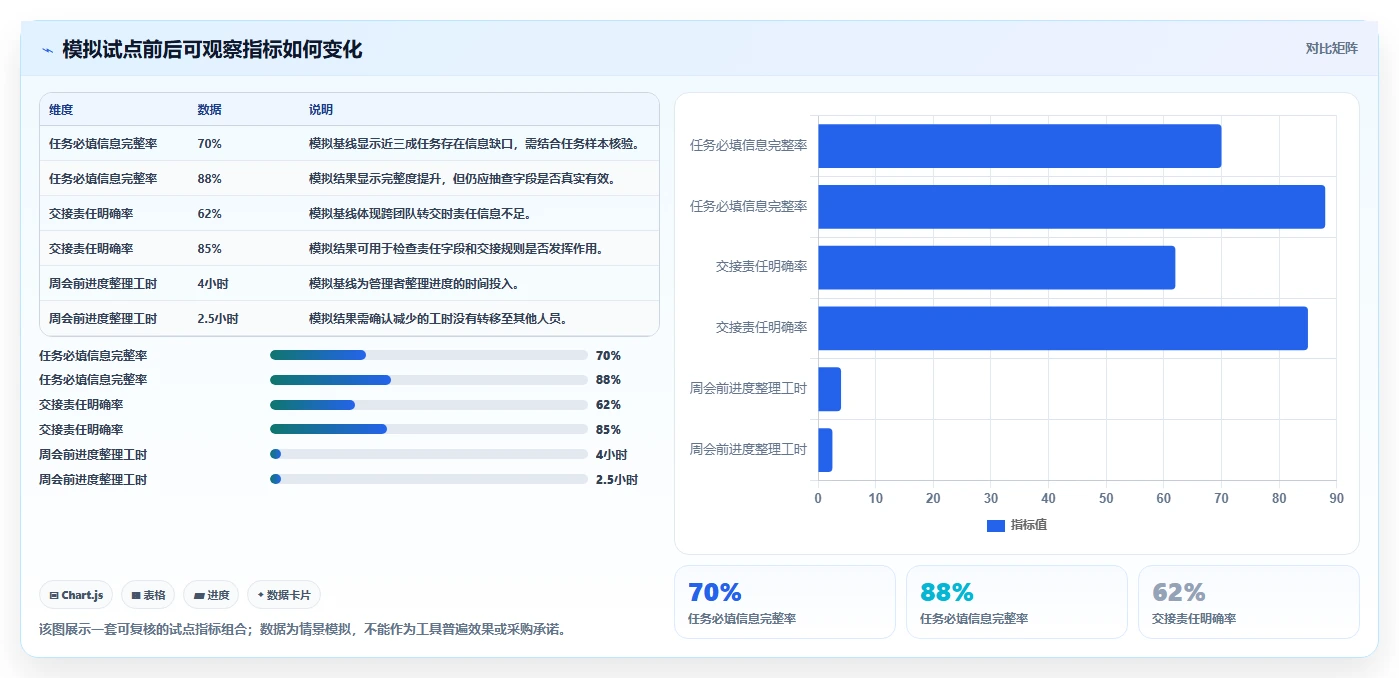Click the 2.5小时 cell in the table
Viewport: 1399px width, 678px height.
(218, 319)
